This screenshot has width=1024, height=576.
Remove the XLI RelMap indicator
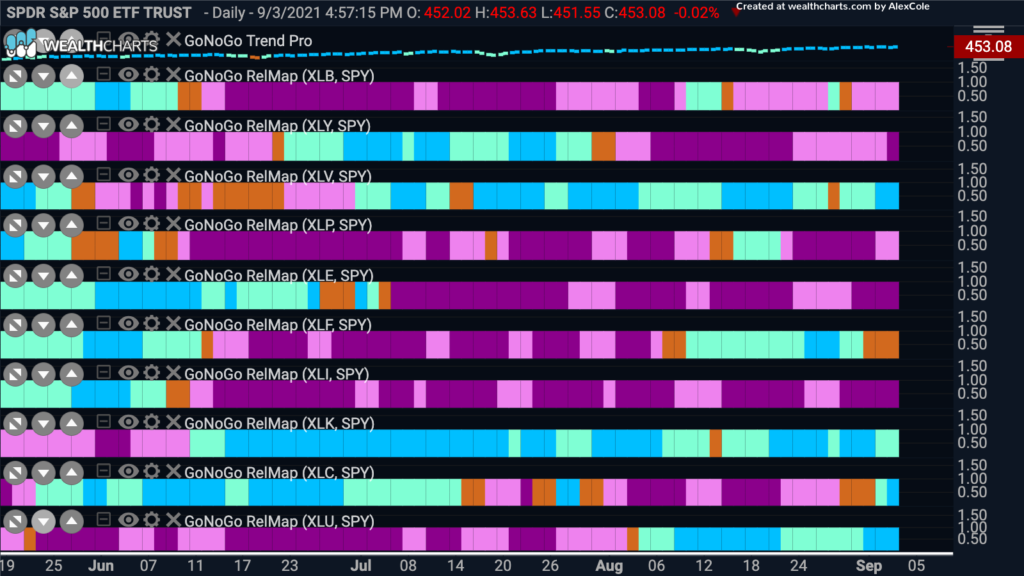[x=172, y=372]
